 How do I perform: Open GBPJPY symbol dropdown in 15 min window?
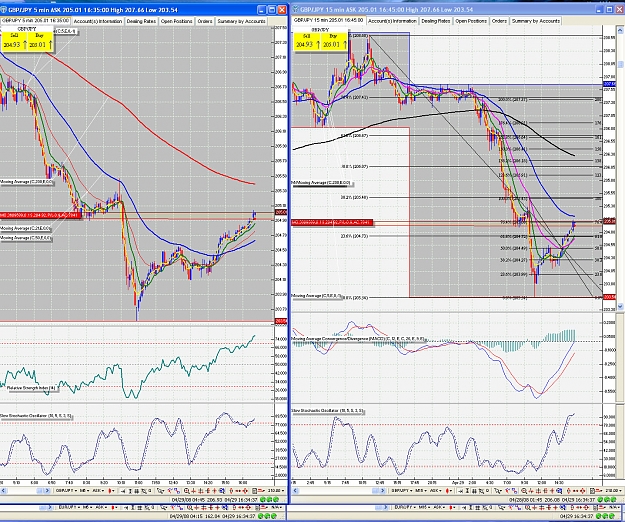point(402,491)
